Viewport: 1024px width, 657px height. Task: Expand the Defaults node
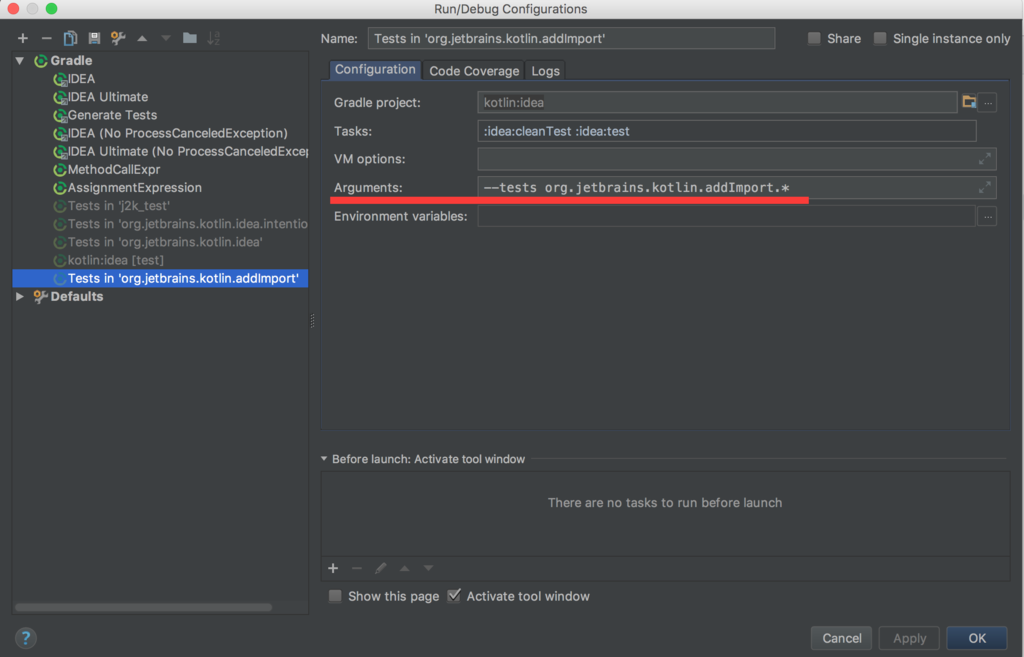coord(18,296)
